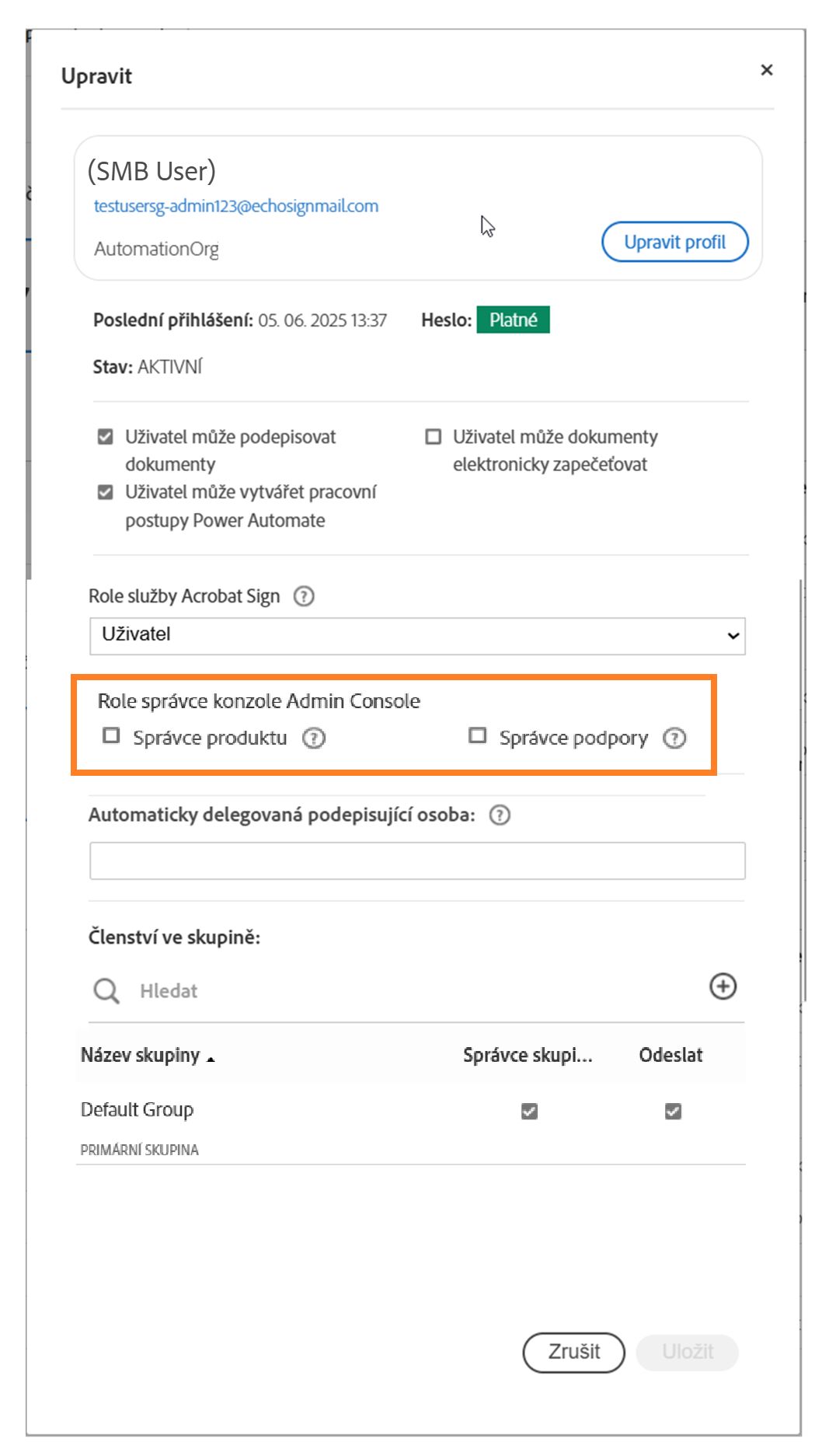Enable Uživatel může dokumenty elektronicky zapečeťovat

[434, 437]
